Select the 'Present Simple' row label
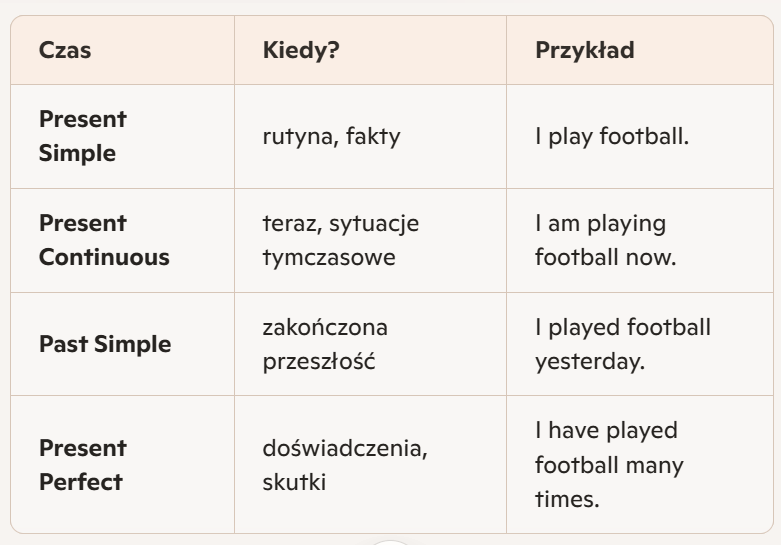Viewport: 781px width, 545px height. 83,136
